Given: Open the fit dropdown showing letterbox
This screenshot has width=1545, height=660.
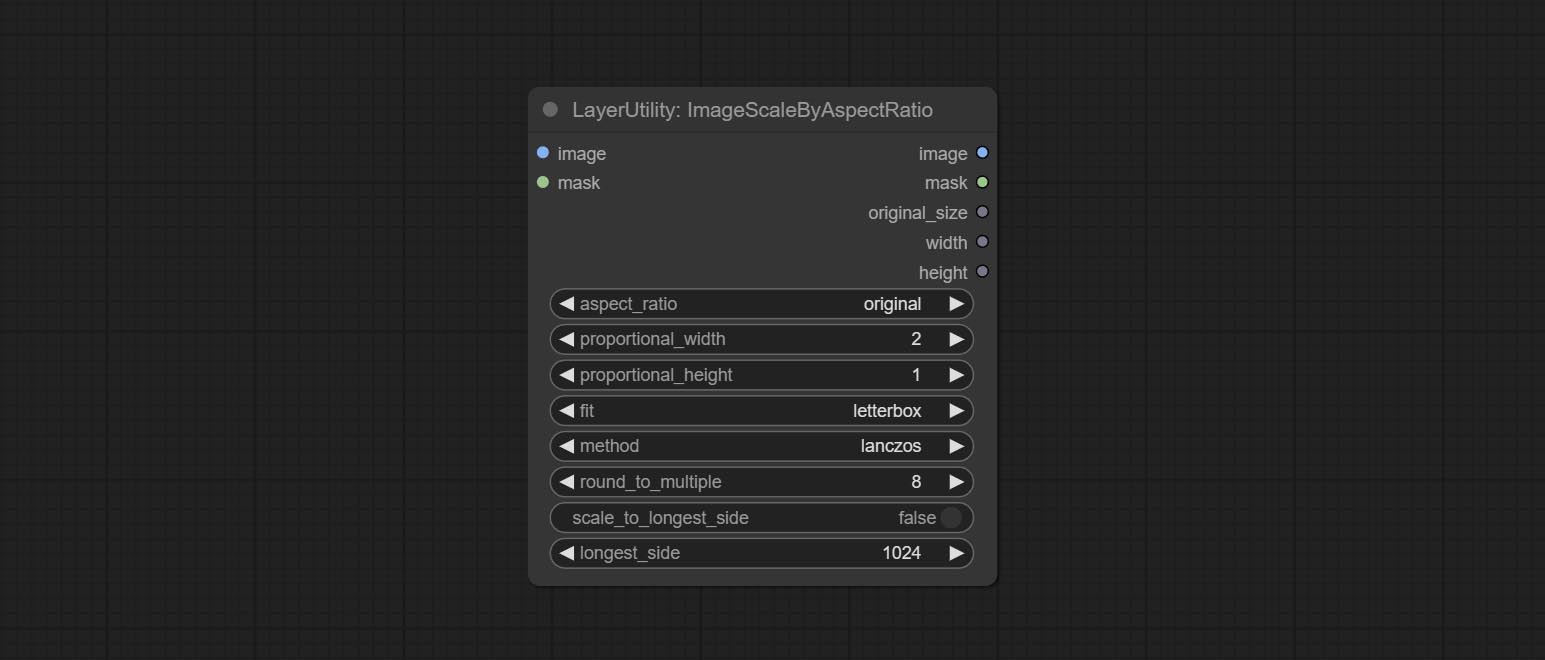Looking at the screenshot, I should [x=761, y=411].
